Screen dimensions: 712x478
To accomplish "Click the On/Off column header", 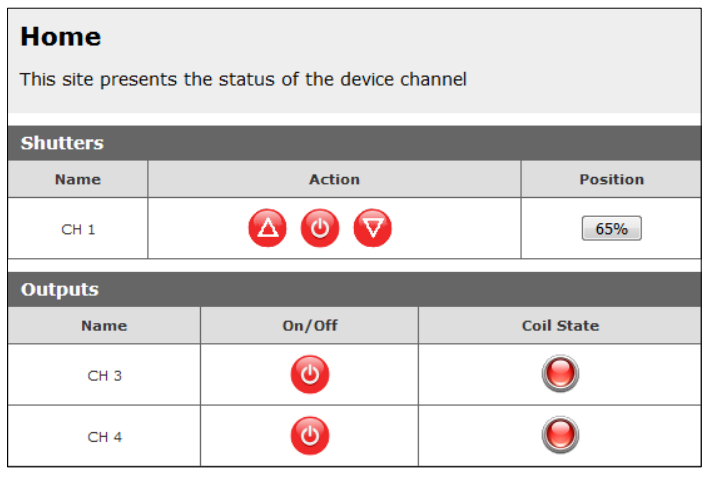I will point(310,326).
